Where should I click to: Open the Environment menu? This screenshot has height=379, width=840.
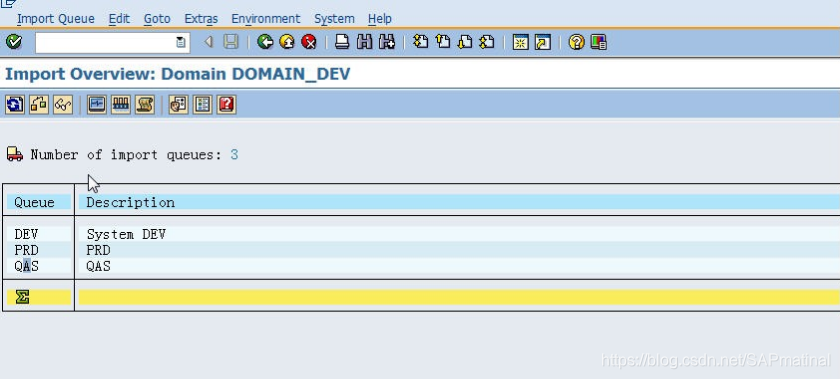pyautogui.click(x=266, y=19)
